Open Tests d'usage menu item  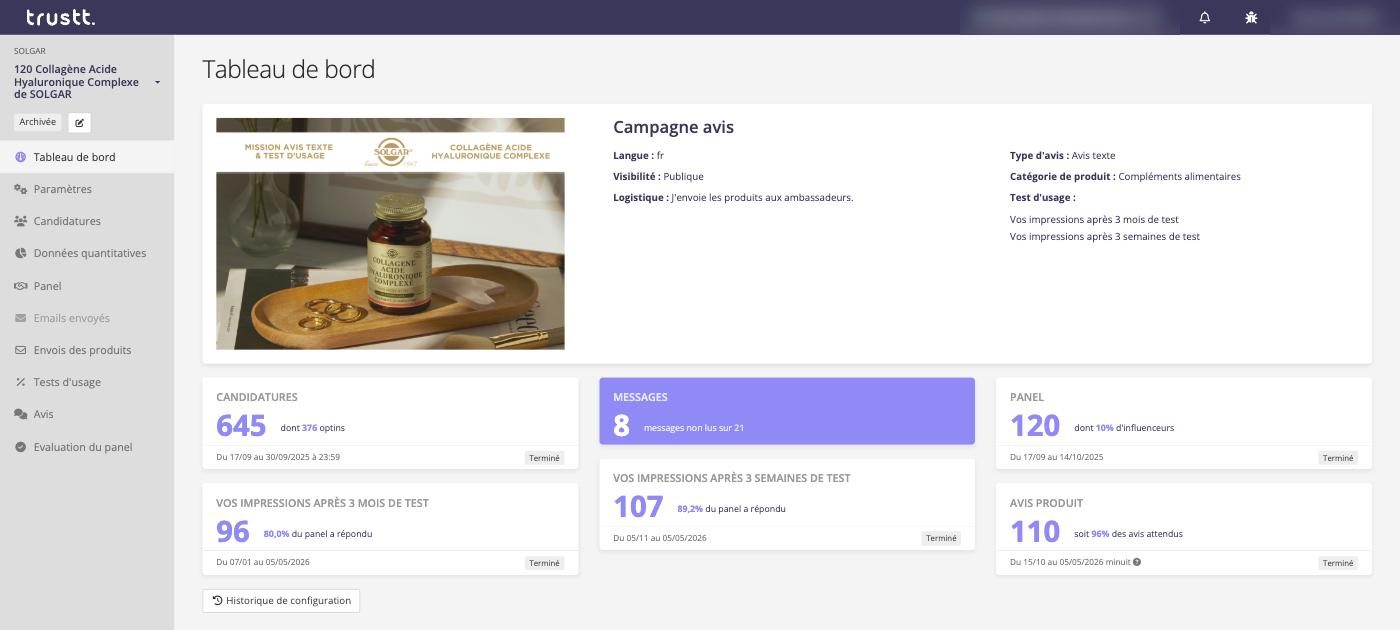pyautogui.click(x=87, y=382)
